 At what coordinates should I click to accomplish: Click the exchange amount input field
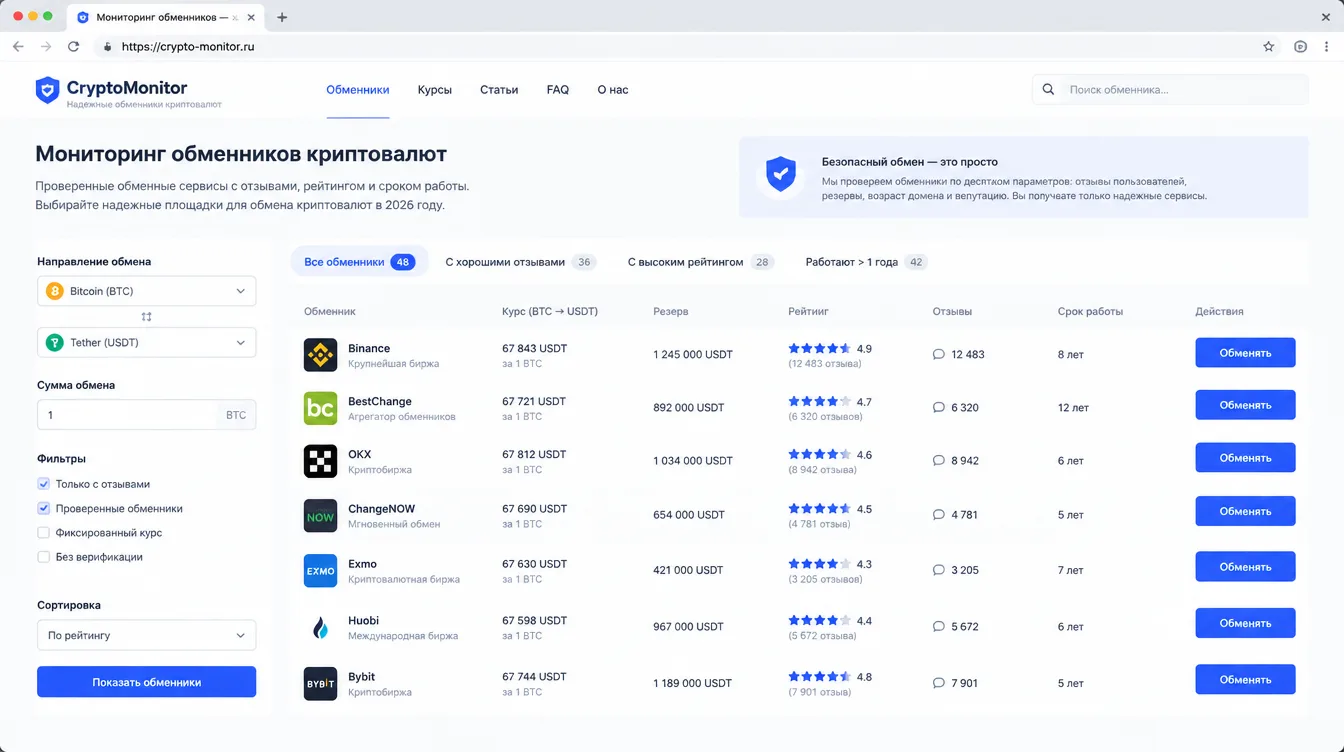pos(147,415)
